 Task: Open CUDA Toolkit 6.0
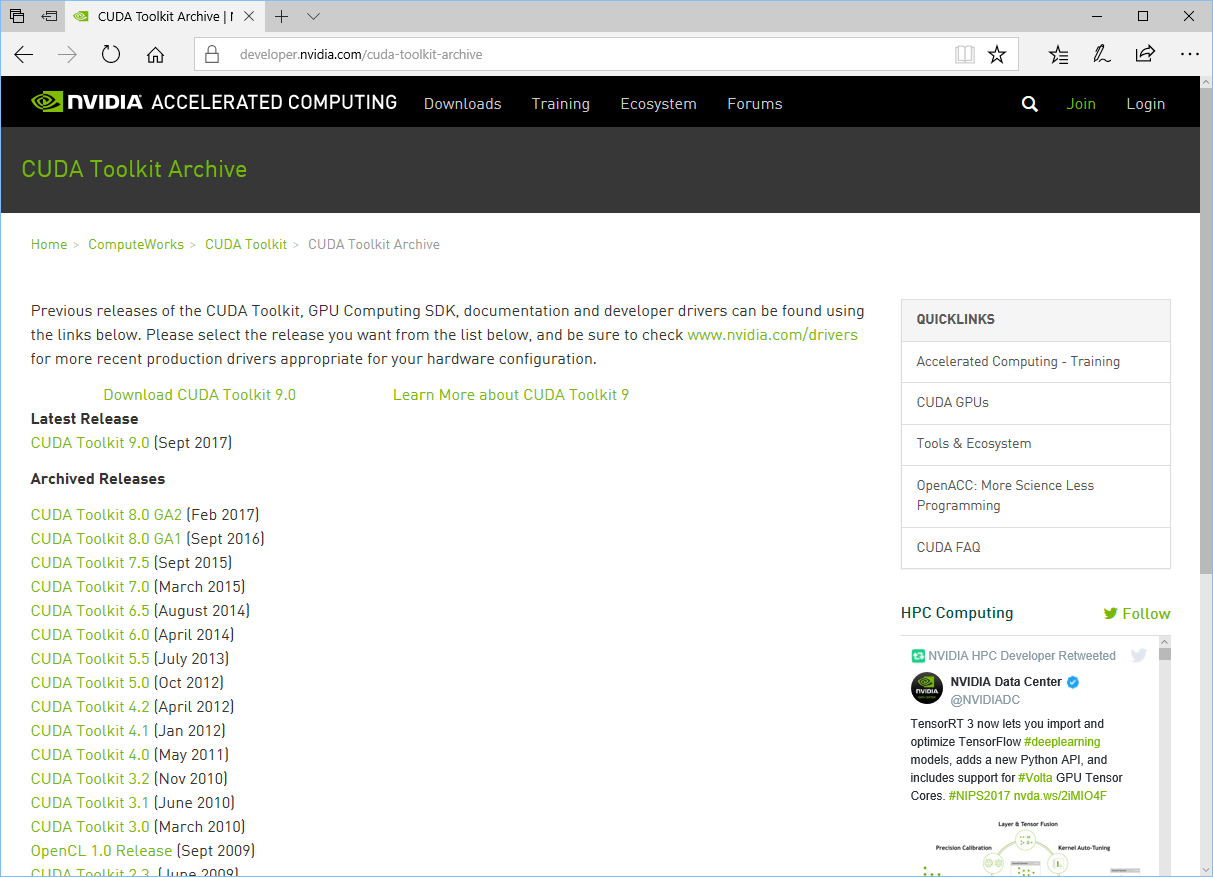pos(90,635)
